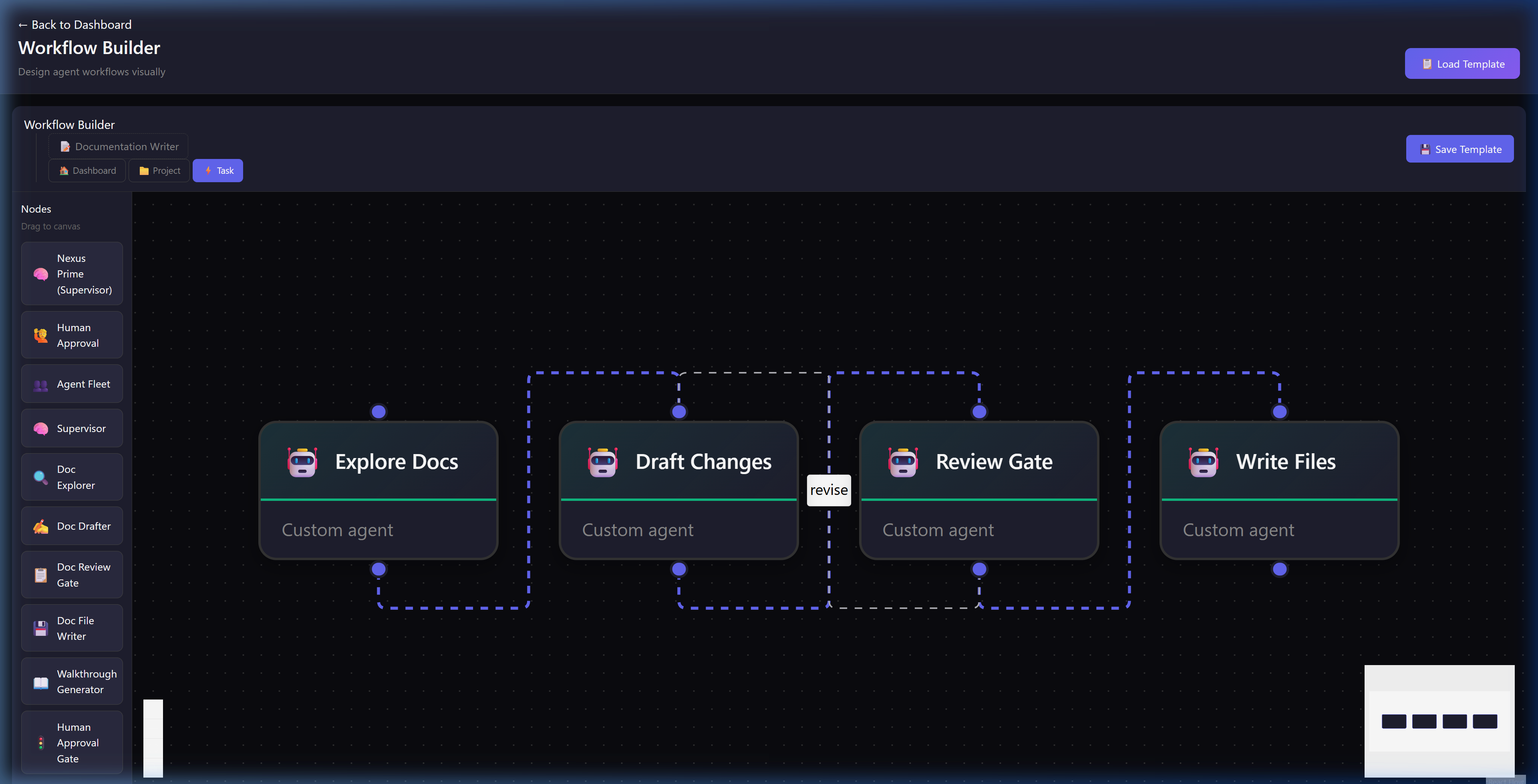Click Custom agent text under Draft Changes
Viewport: 1538px width, 784px height.
(638, 530)
